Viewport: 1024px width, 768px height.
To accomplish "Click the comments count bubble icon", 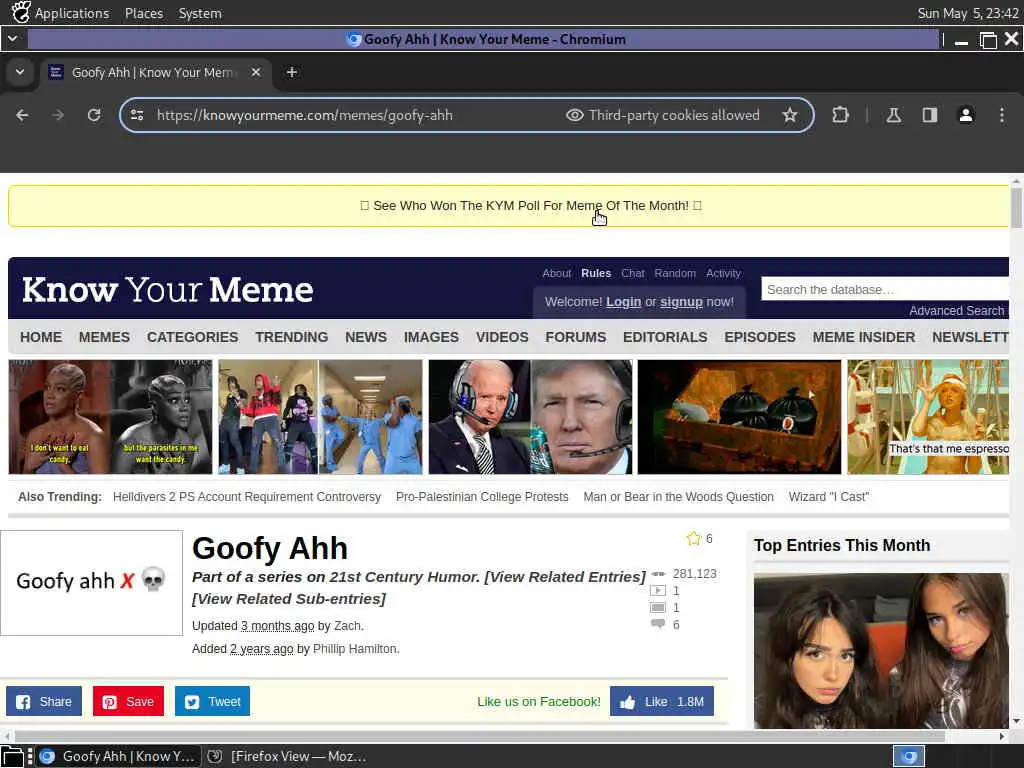I will point(658,625).
